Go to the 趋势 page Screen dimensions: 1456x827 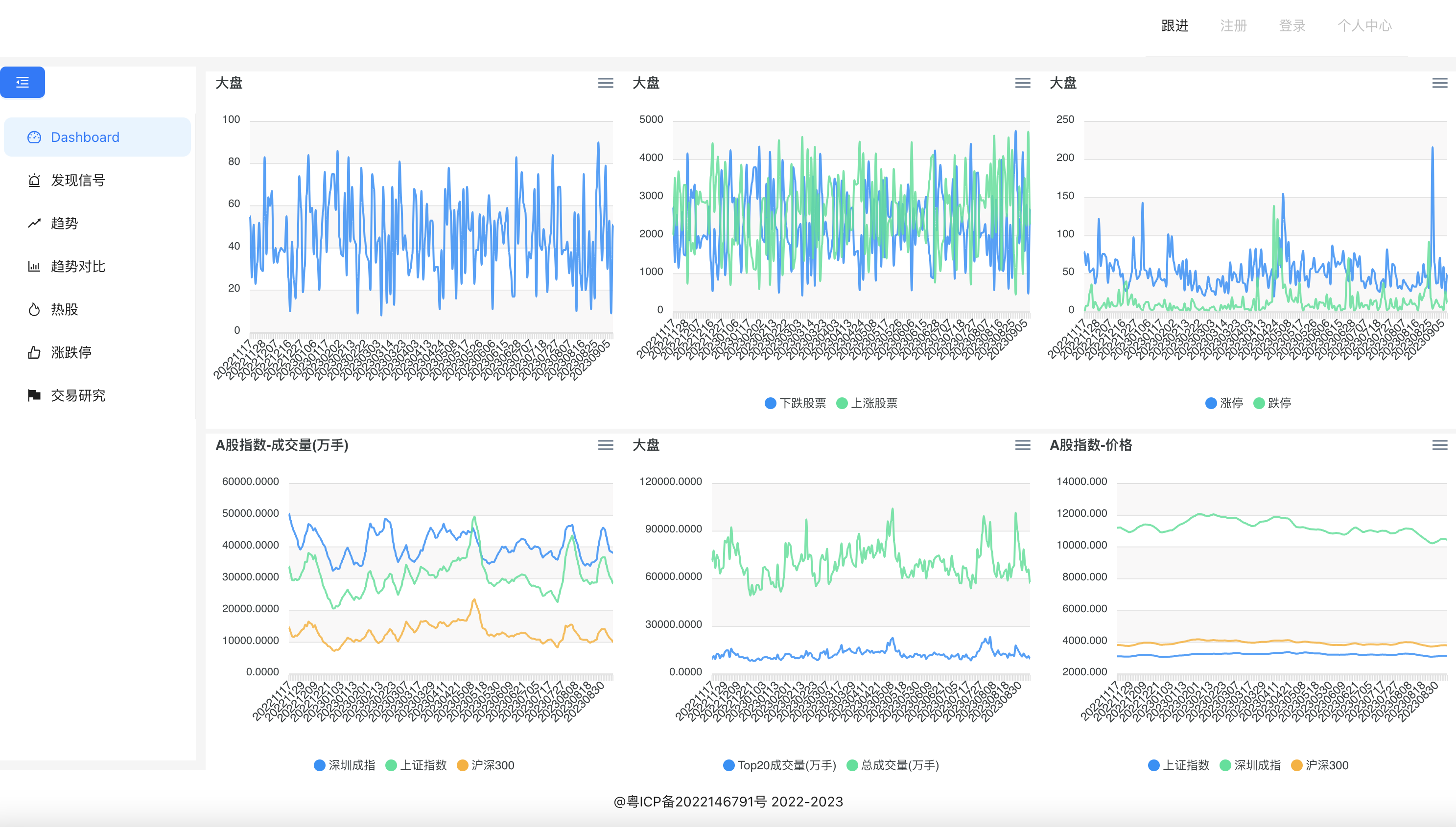click(97, 223)
